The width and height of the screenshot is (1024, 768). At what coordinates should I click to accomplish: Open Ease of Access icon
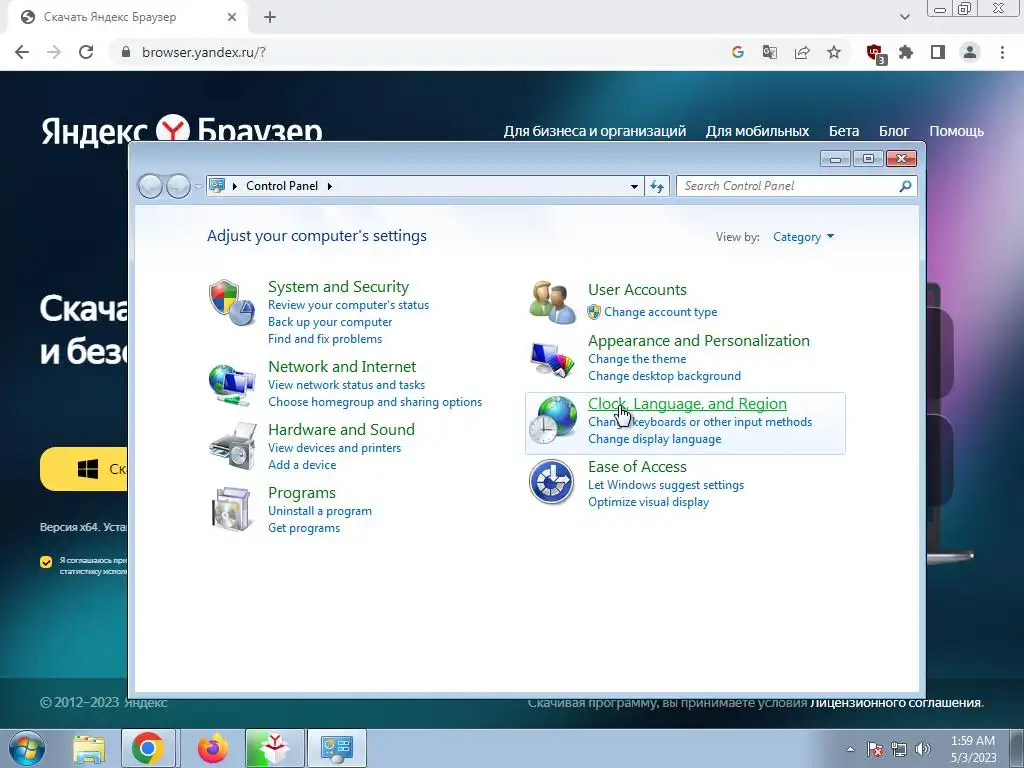tap(552, 482)
